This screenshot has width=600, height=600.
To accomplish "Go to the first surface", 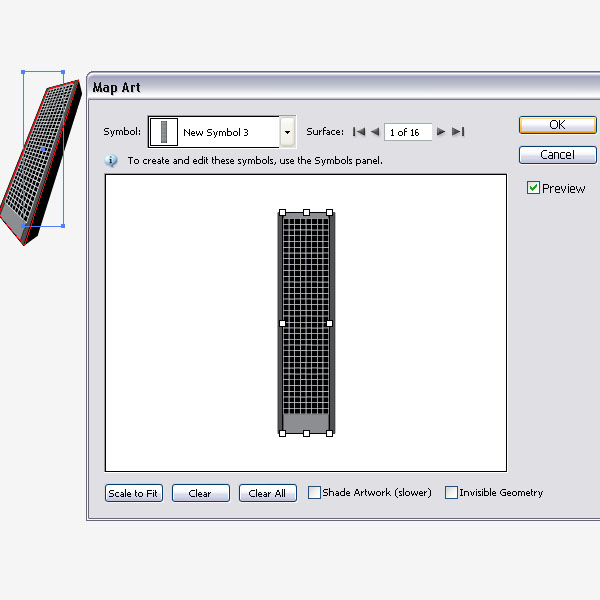I will coord(359,132).
